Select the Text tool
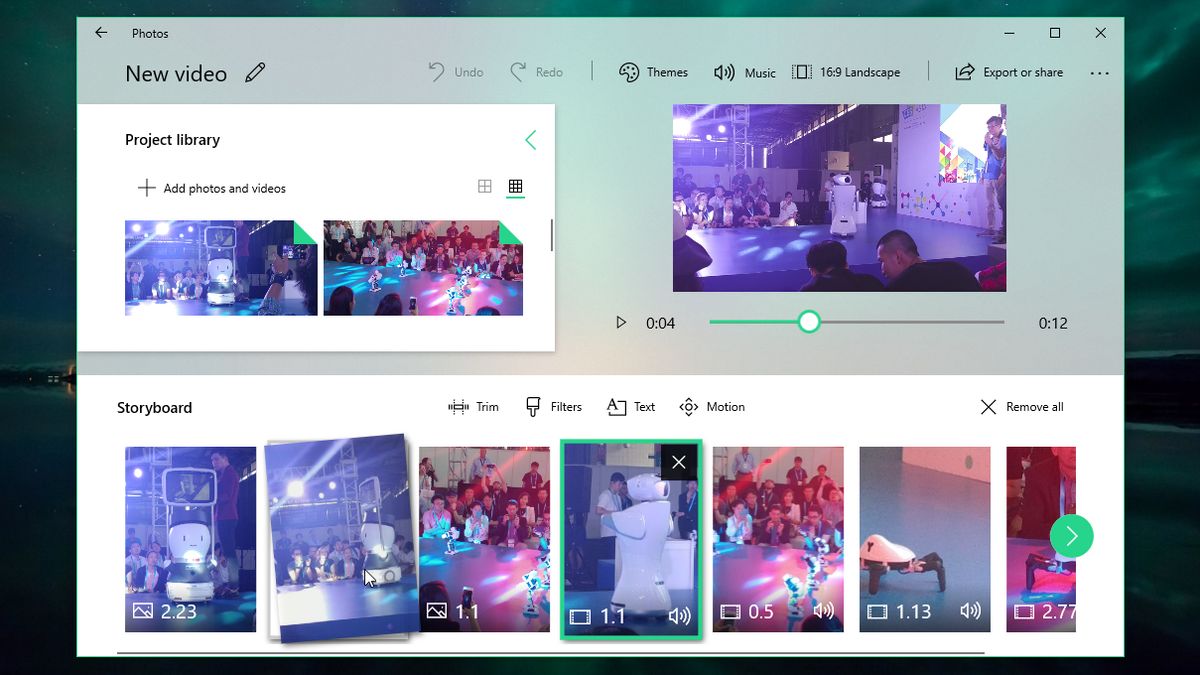The height and width of the screenshot is (675, 1200). click(631, 407)
